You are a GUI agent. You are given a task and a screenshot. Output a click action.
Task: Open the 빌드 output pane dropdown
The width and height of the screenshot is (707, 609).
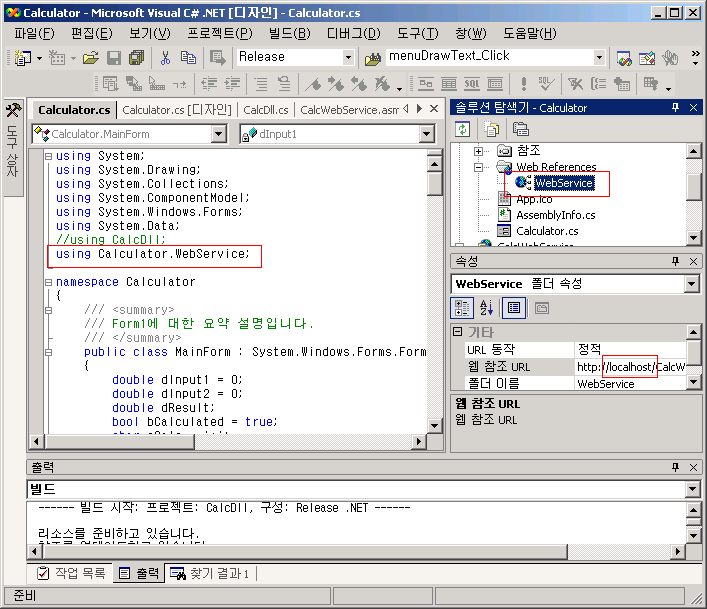point(692,489)
